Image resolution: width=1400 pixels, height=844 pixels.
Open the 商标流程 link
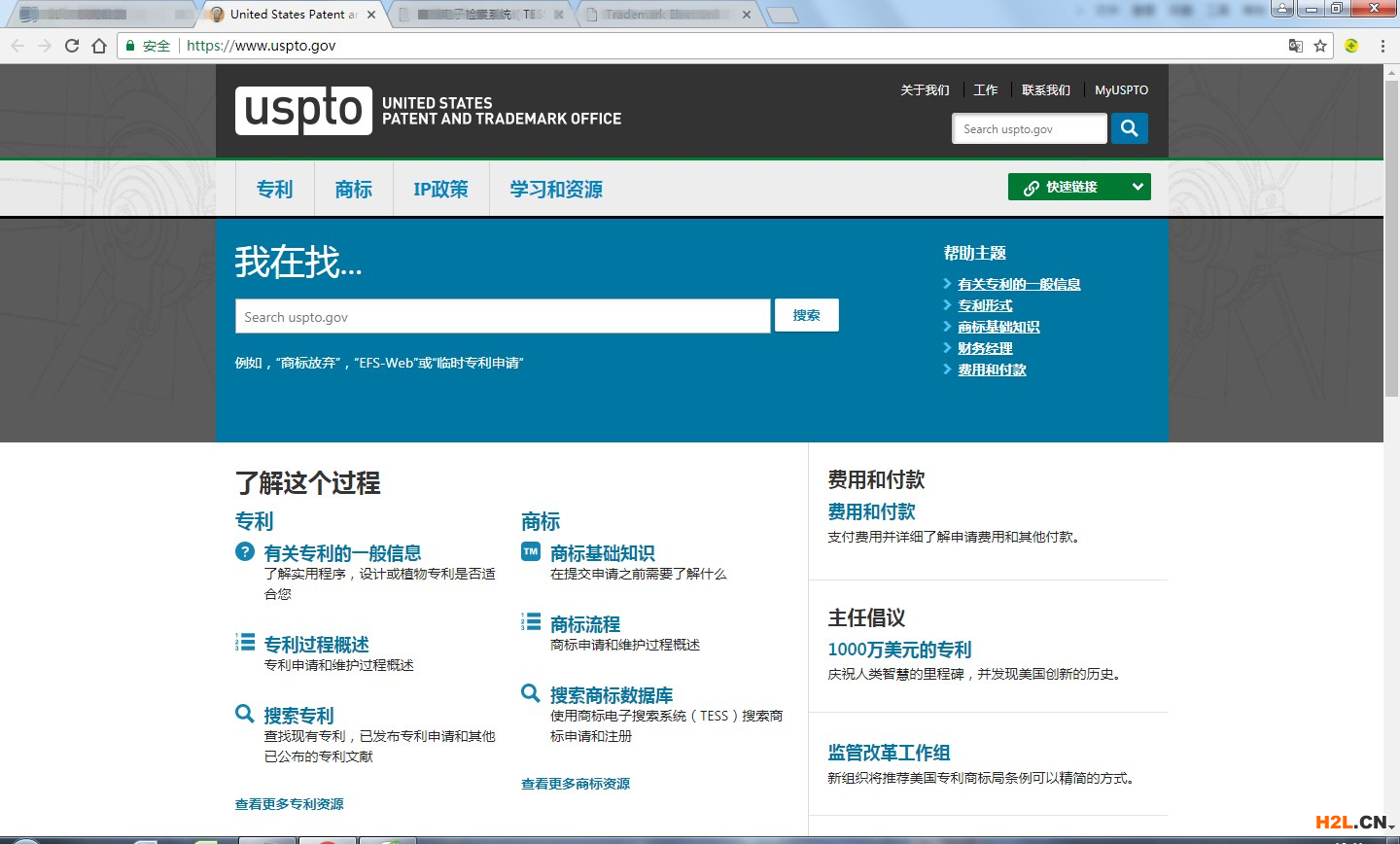[x=585, y=623]
